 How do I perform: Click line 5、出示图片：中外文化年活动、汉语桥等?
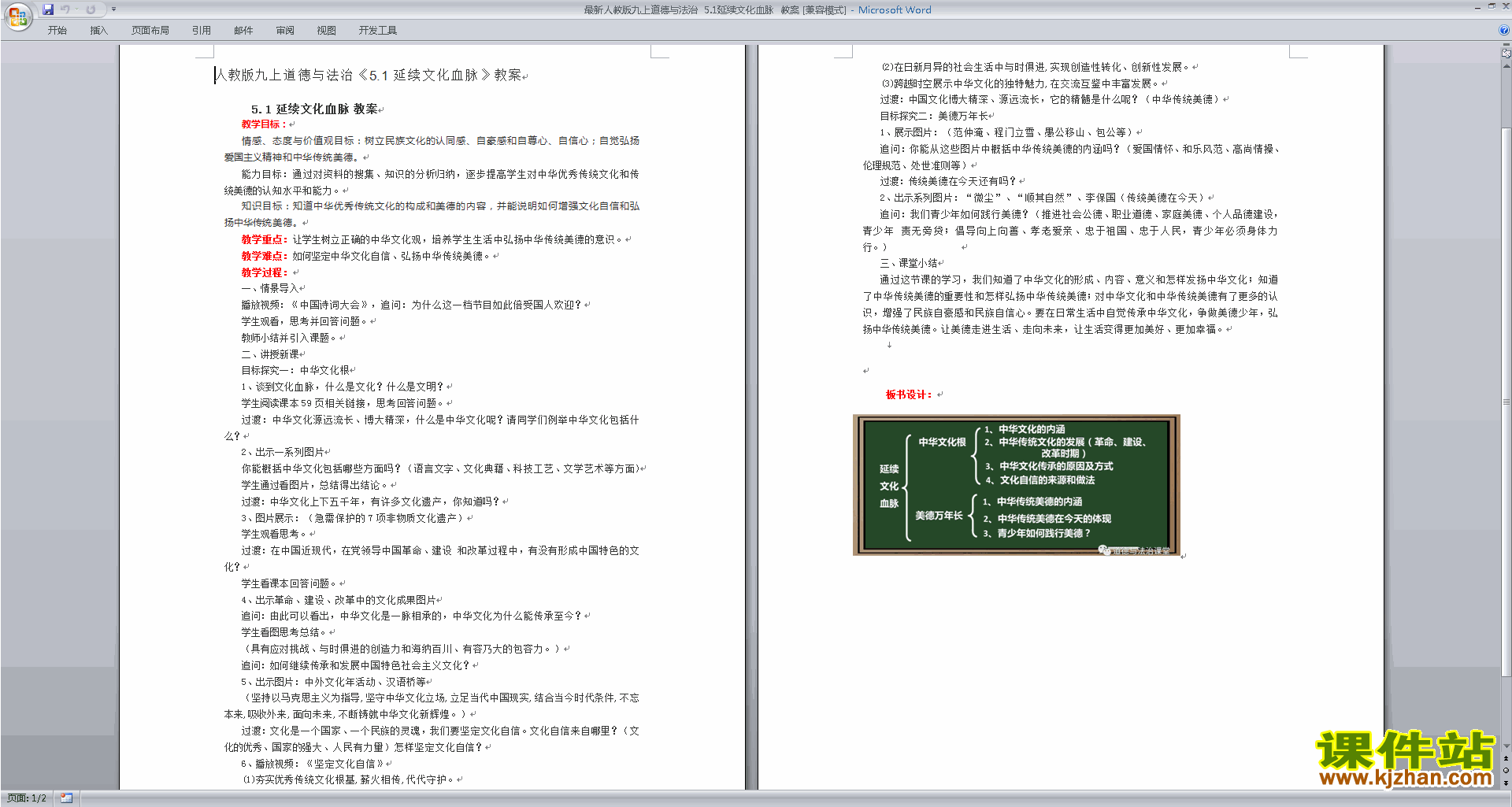(x=333, y=682)
